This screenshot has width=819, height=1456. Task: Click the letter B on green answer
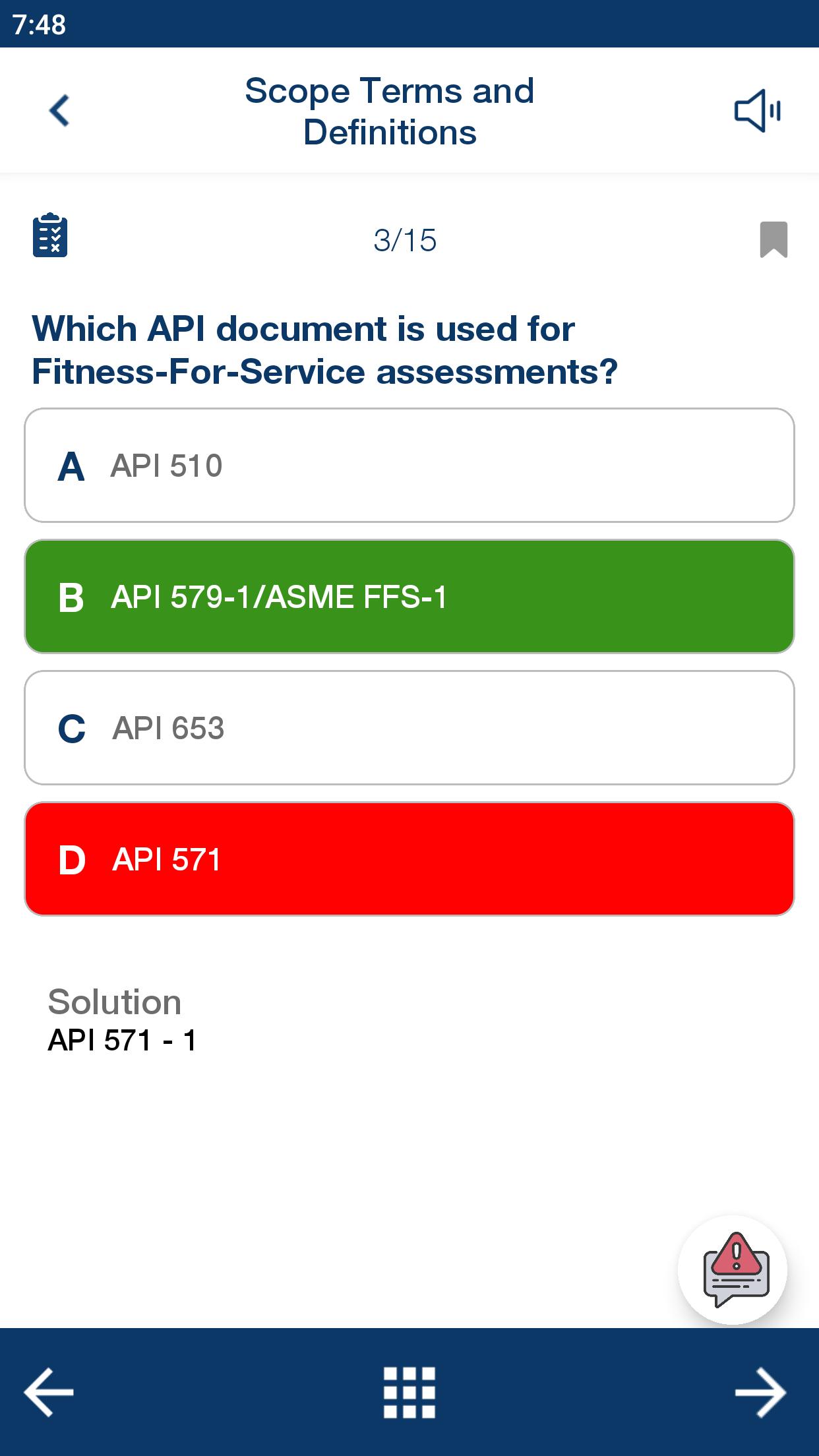tap(71, 597)
